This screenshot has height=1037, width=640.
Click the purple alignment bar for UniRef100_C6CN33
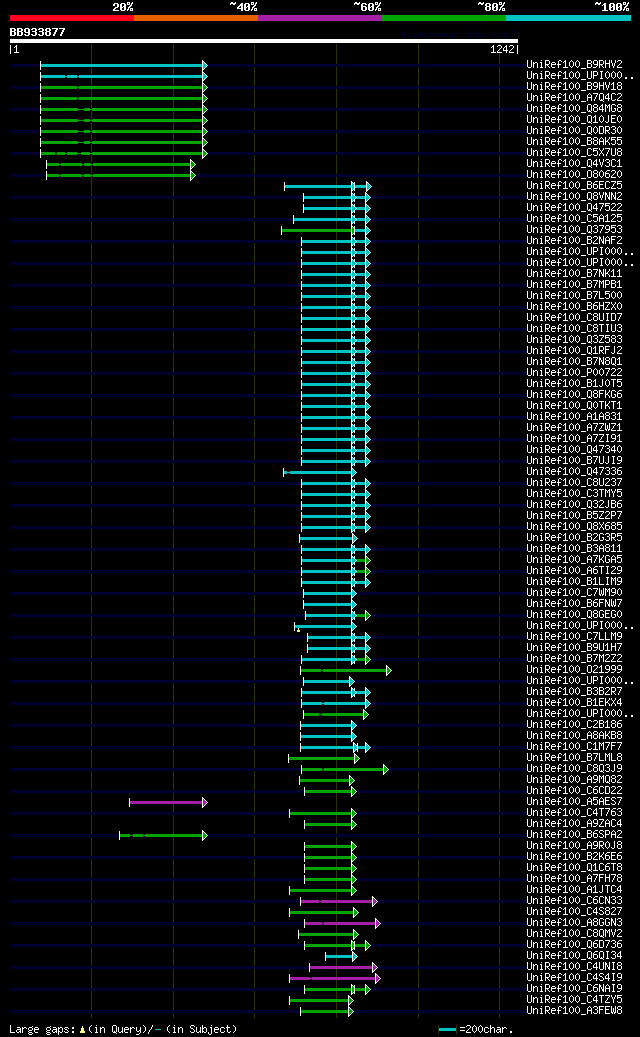click(x=339, y=901)
